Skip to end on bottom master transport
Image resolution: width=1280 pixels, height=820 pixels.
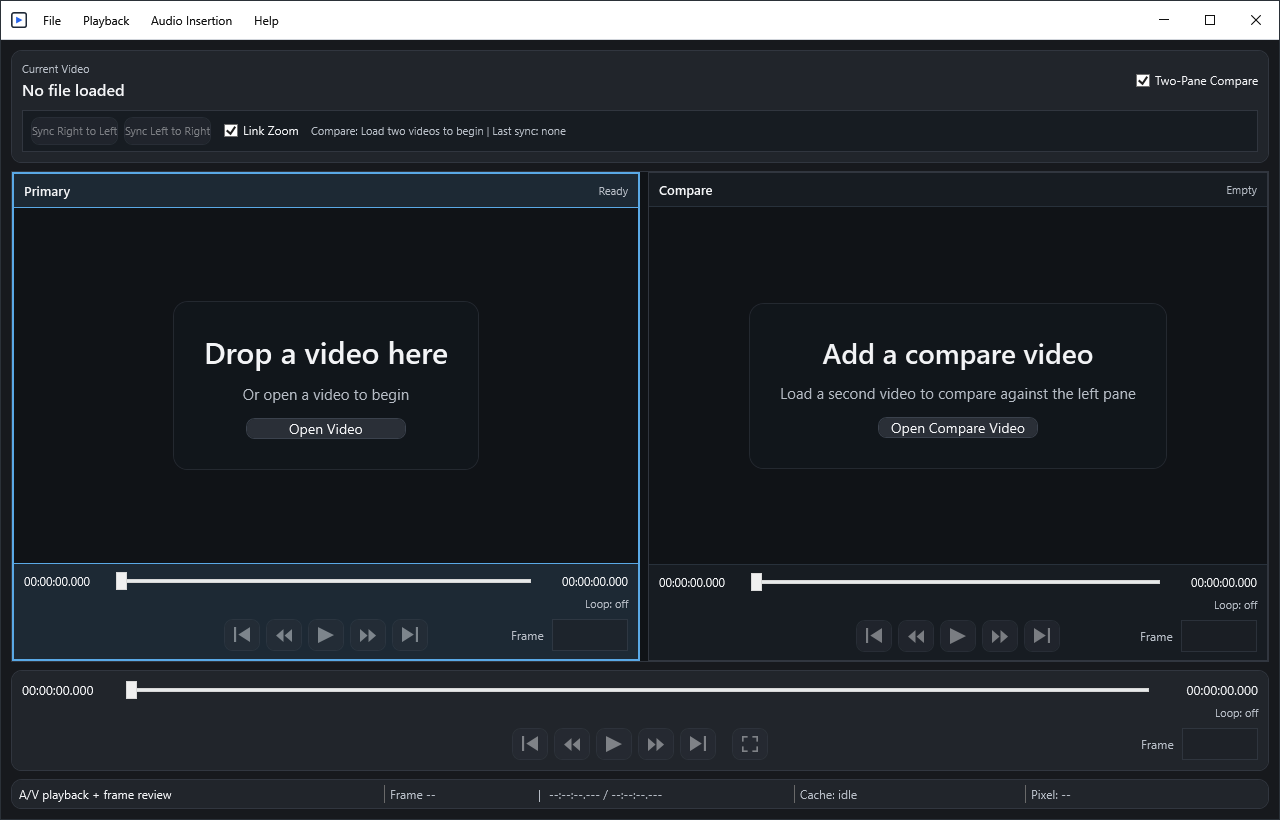point(698,744)
